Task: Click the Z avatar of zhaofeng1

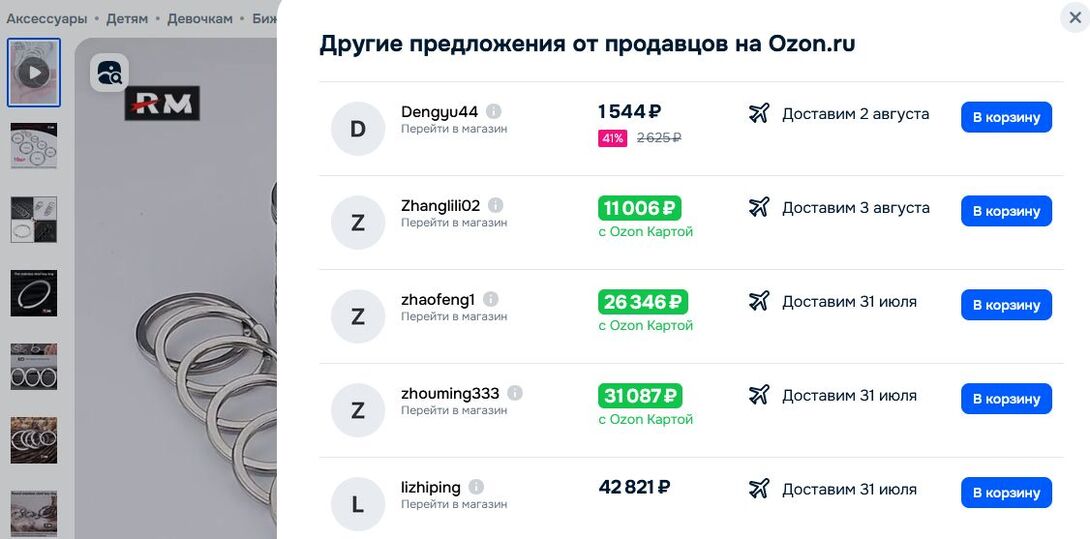Action: [358, 316]
